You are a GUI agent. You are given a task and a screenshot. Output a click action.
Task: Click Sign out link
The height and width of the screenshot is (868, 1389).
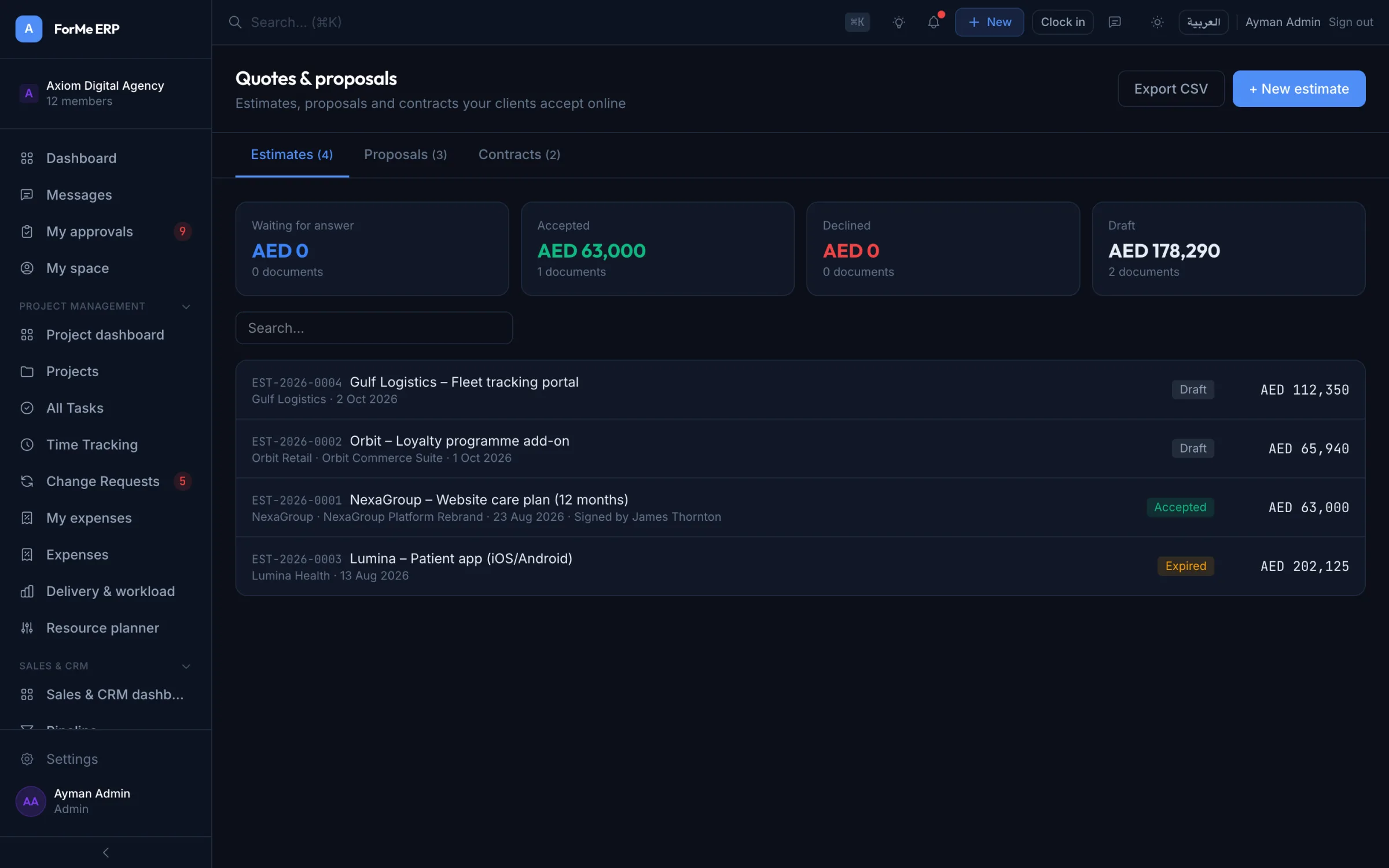1351,22
